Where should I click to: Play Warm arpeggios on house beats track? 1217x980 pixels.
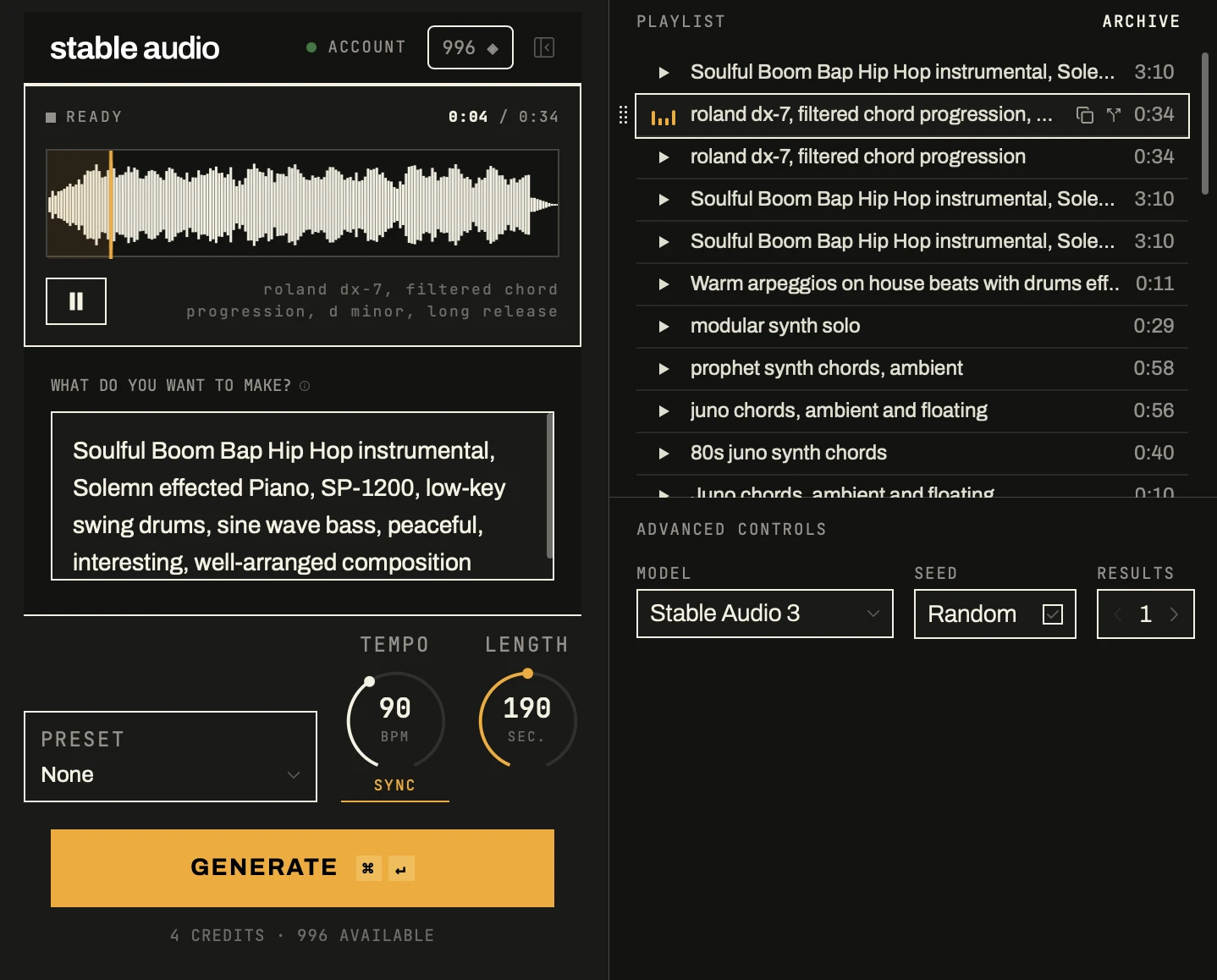tap(664, 284)
